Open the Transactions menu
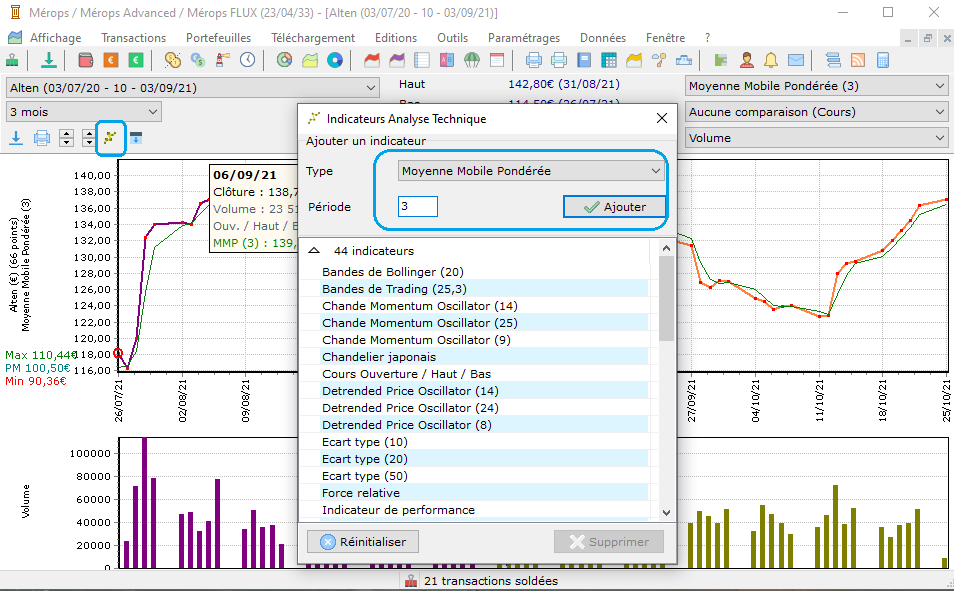The width and height of the screenshot is (954, 592). (x=133, y=38)
